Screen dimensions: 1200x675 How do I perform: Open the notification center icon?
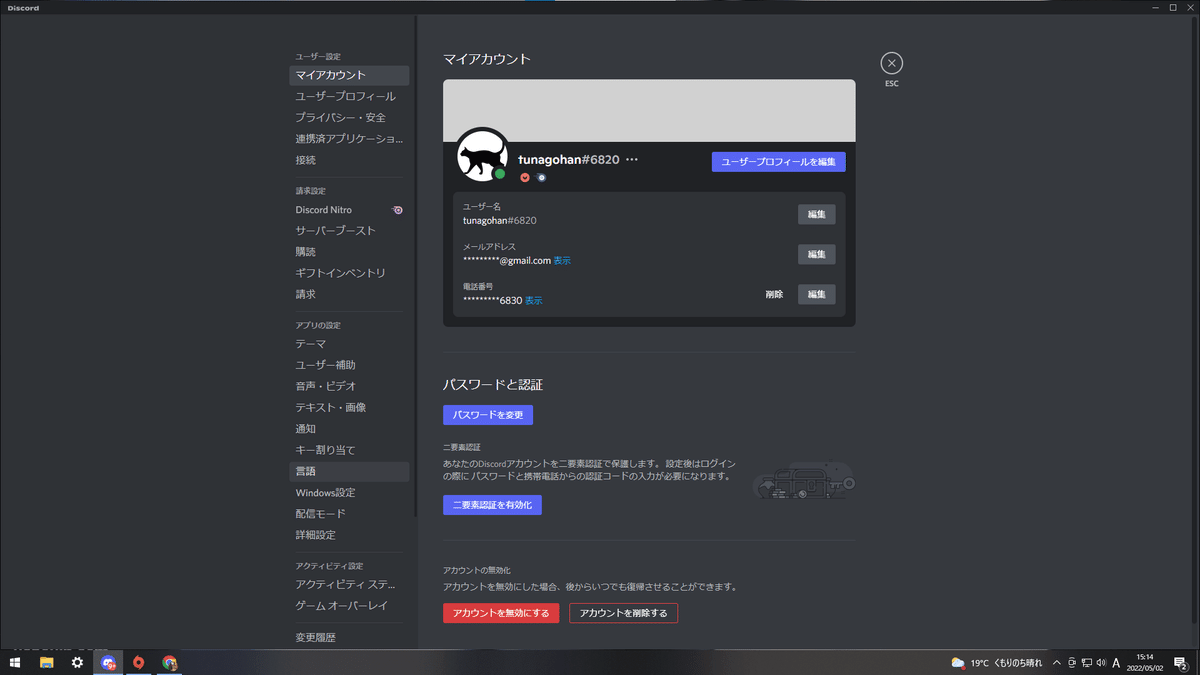tap(1180, 662)
